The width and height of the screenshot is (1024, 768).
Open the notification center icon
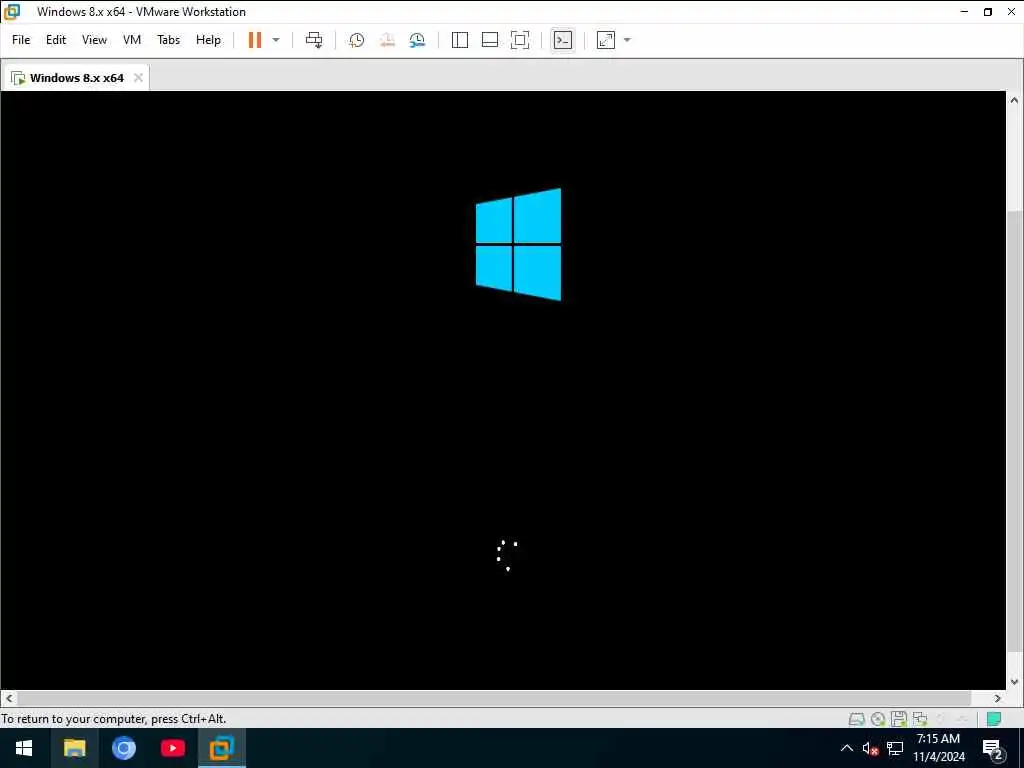pos(993,749)
